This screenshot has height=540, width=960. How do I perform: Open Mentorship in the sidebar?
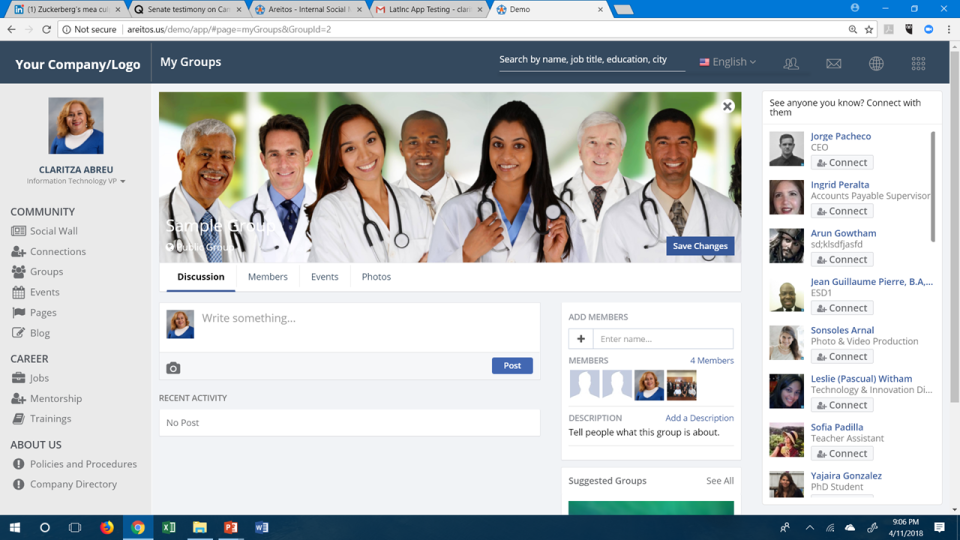coord(47,399)
